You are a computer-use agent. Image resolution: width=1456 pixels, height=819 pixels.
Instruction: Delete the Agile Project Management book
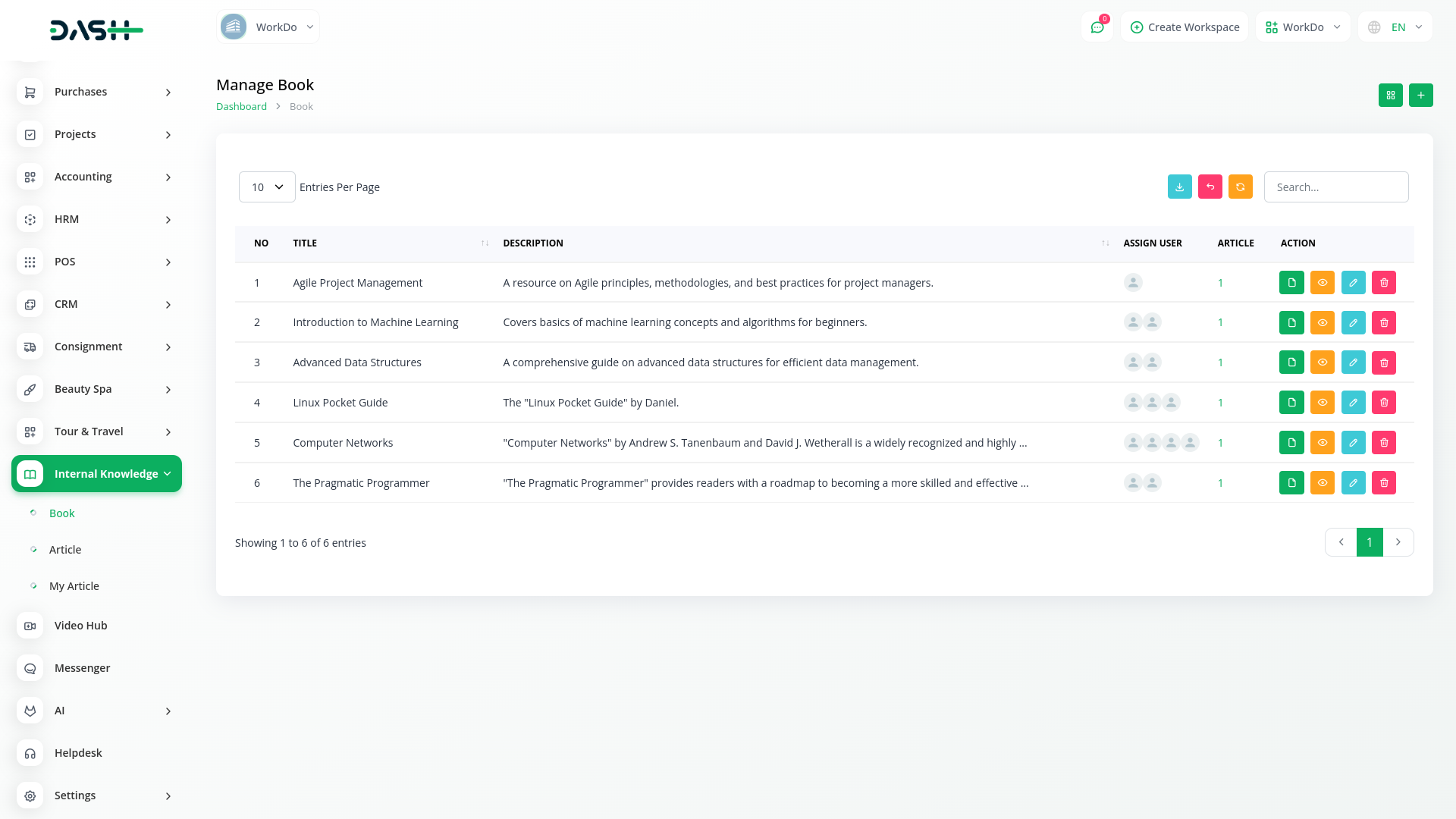coord(1383,283)
